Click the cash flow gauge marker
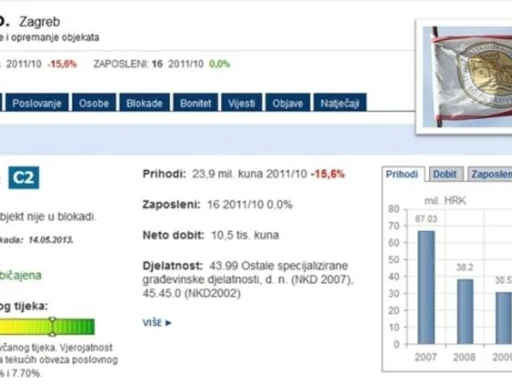The height and width of the screenshot is (384, 512). [52, 326]
